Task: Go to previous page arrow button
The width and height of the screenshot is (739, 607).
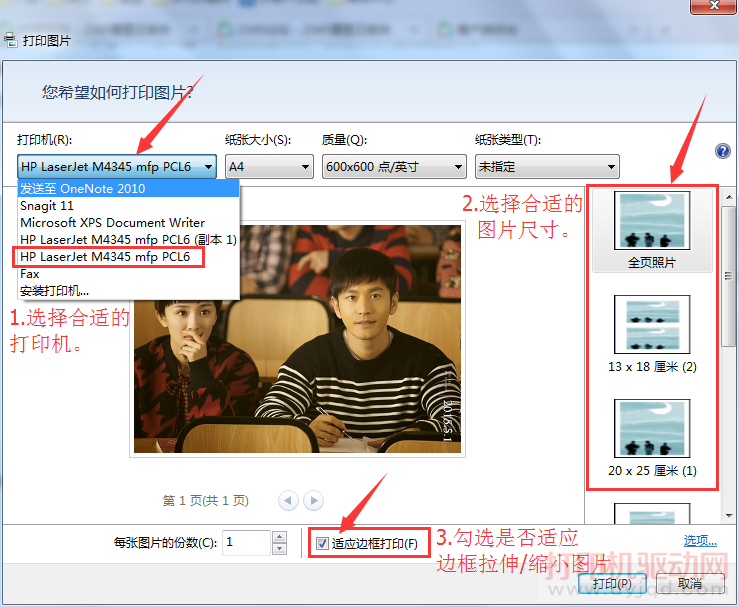Action: coord(288,500)
